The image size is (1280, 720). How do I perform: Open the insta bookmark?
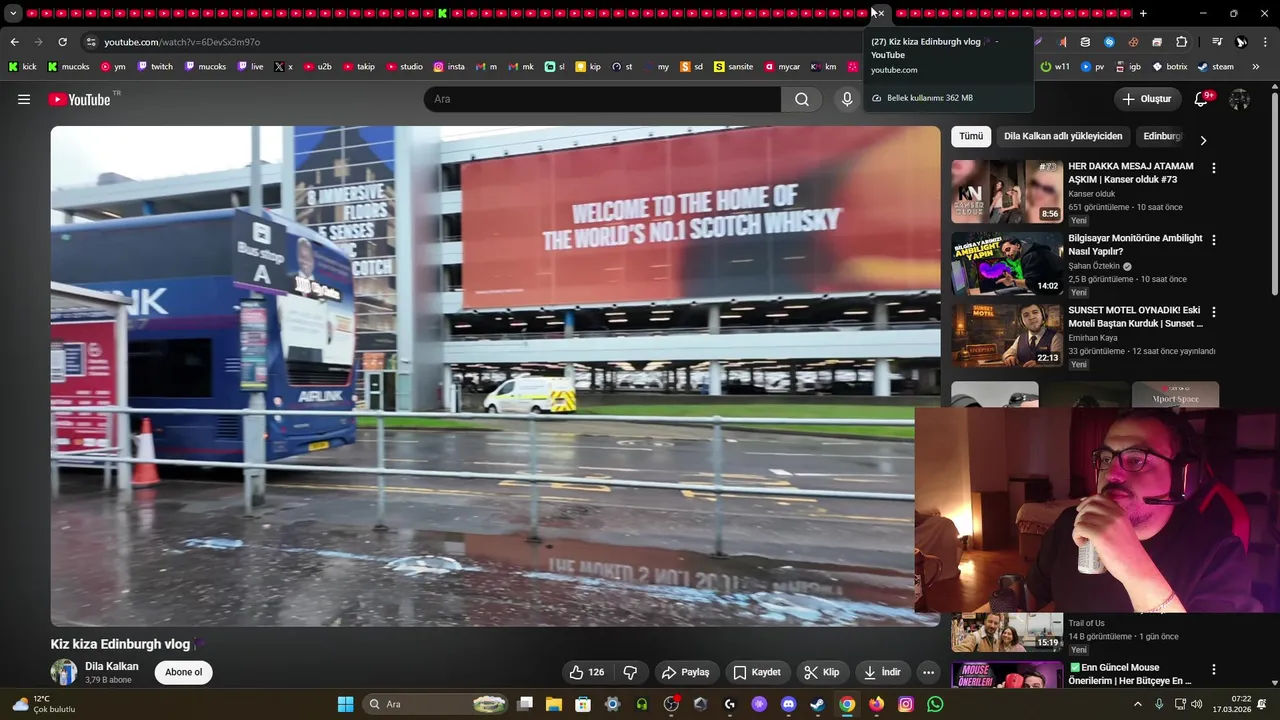click(449, 67)
